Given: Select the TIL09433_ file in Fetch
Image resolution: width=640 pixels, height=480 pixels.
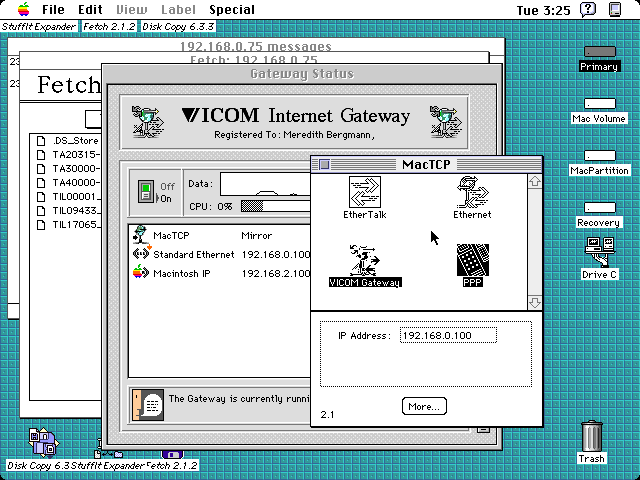Looking at the screenshot, I should click(67, 211).
